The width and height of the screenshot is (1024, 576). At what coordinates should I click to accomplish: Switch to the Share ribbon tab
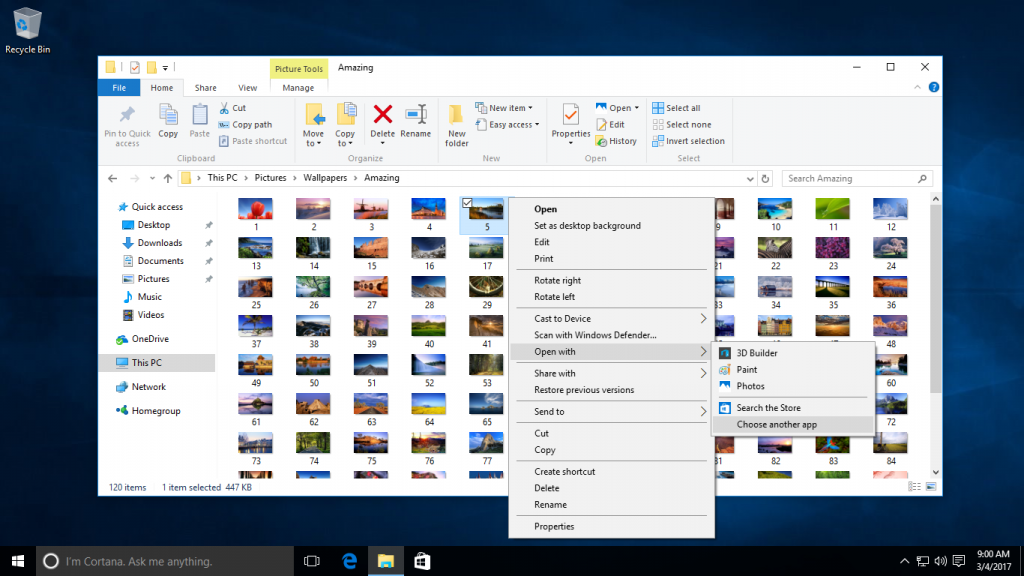(x=203, y=87)
